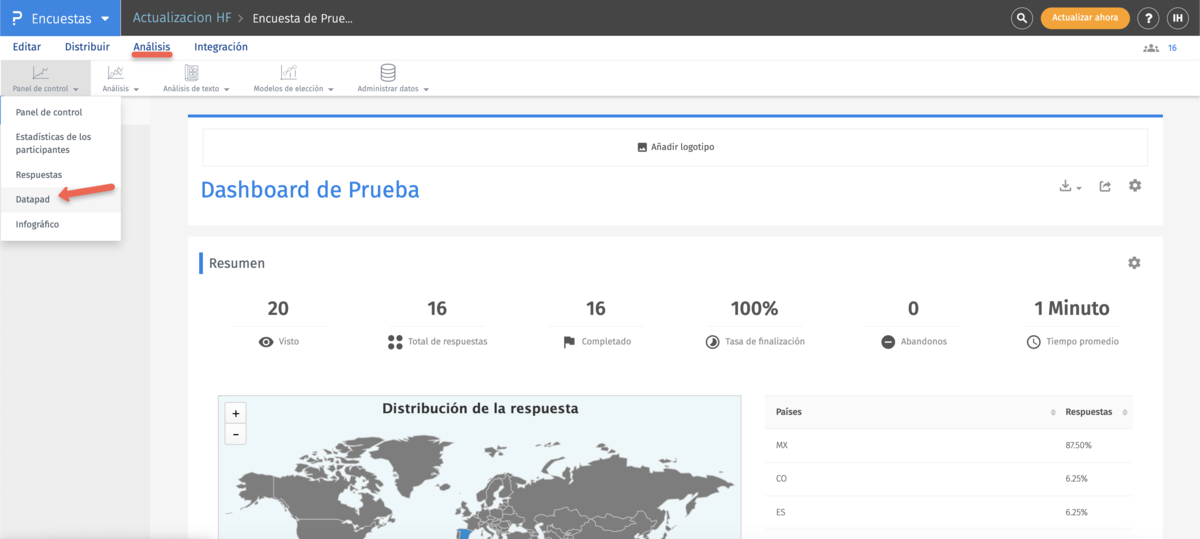Open Resumen section settings gear
This screenshot has width=1200, height=539.
[x=1134, y=263]
